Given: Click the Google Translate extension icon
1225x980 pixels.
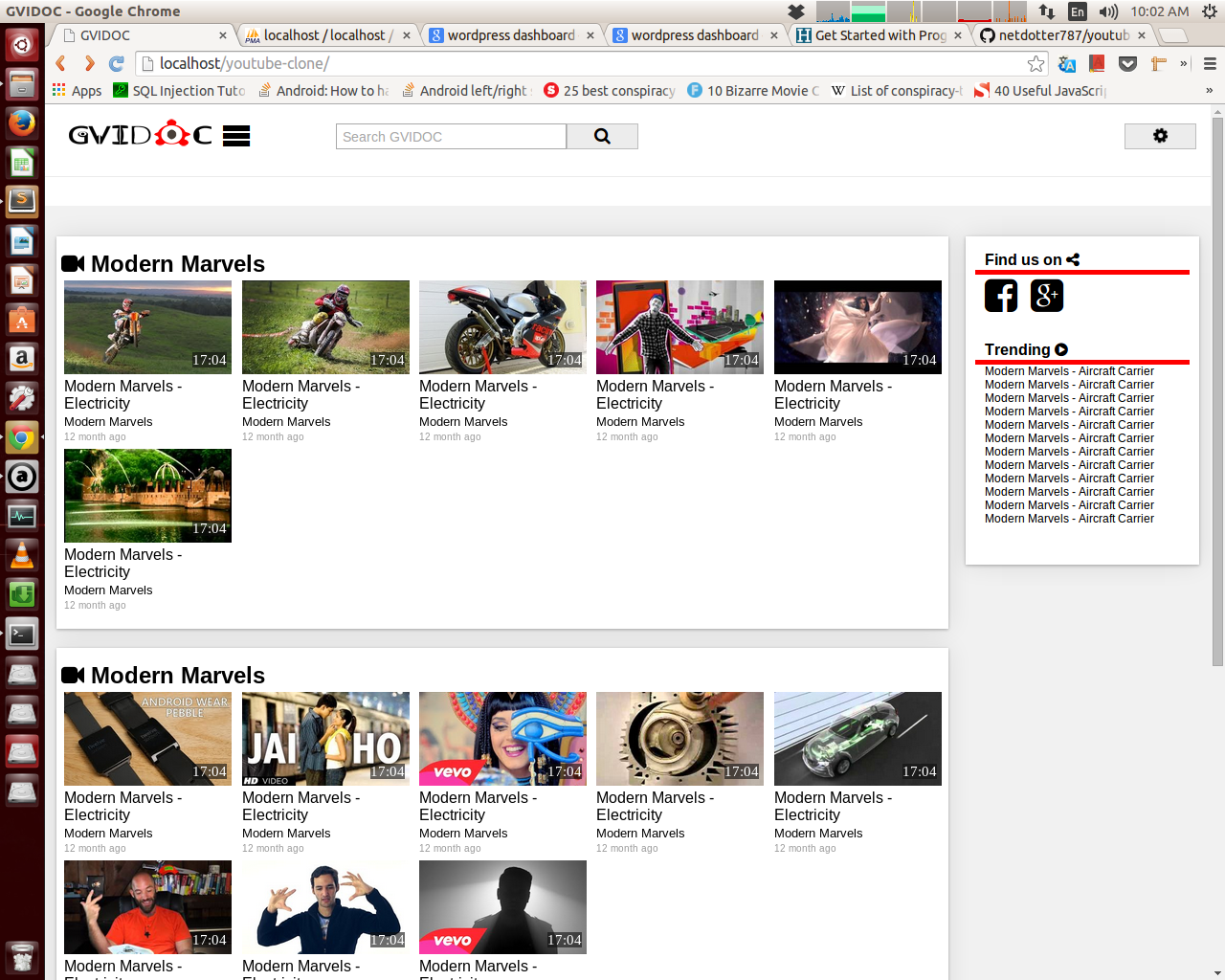Looking at the screenshot, I should pyautogui.click(x=1067, y=63).
